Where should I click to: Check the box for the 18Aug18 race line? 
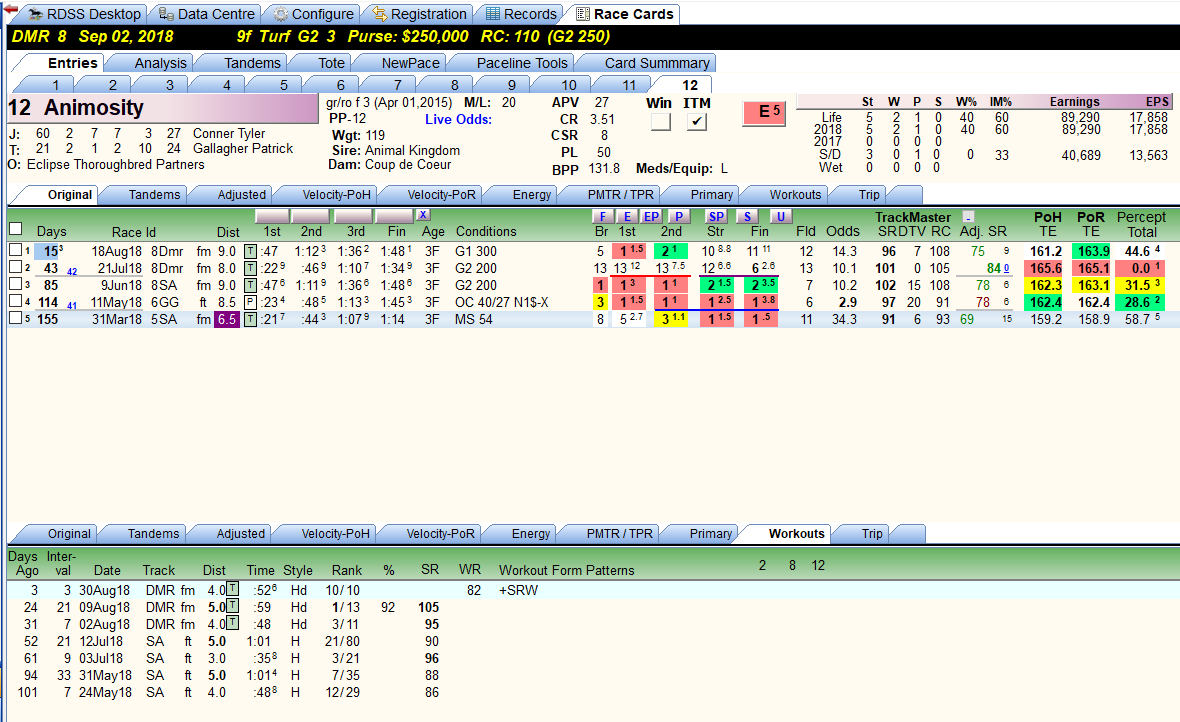point(15,250)
